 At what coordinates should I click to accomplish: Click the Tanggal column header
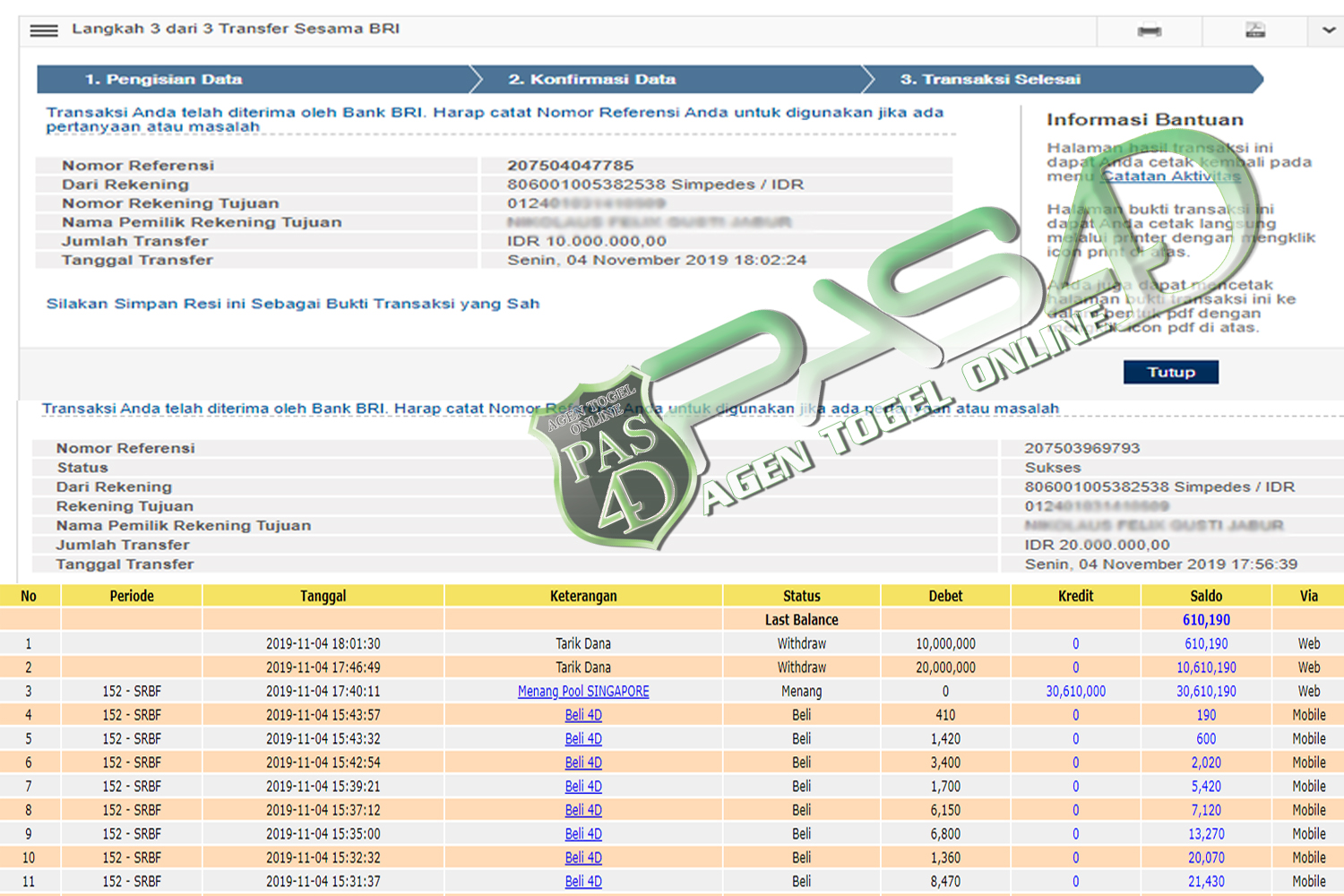pos(323,596)
